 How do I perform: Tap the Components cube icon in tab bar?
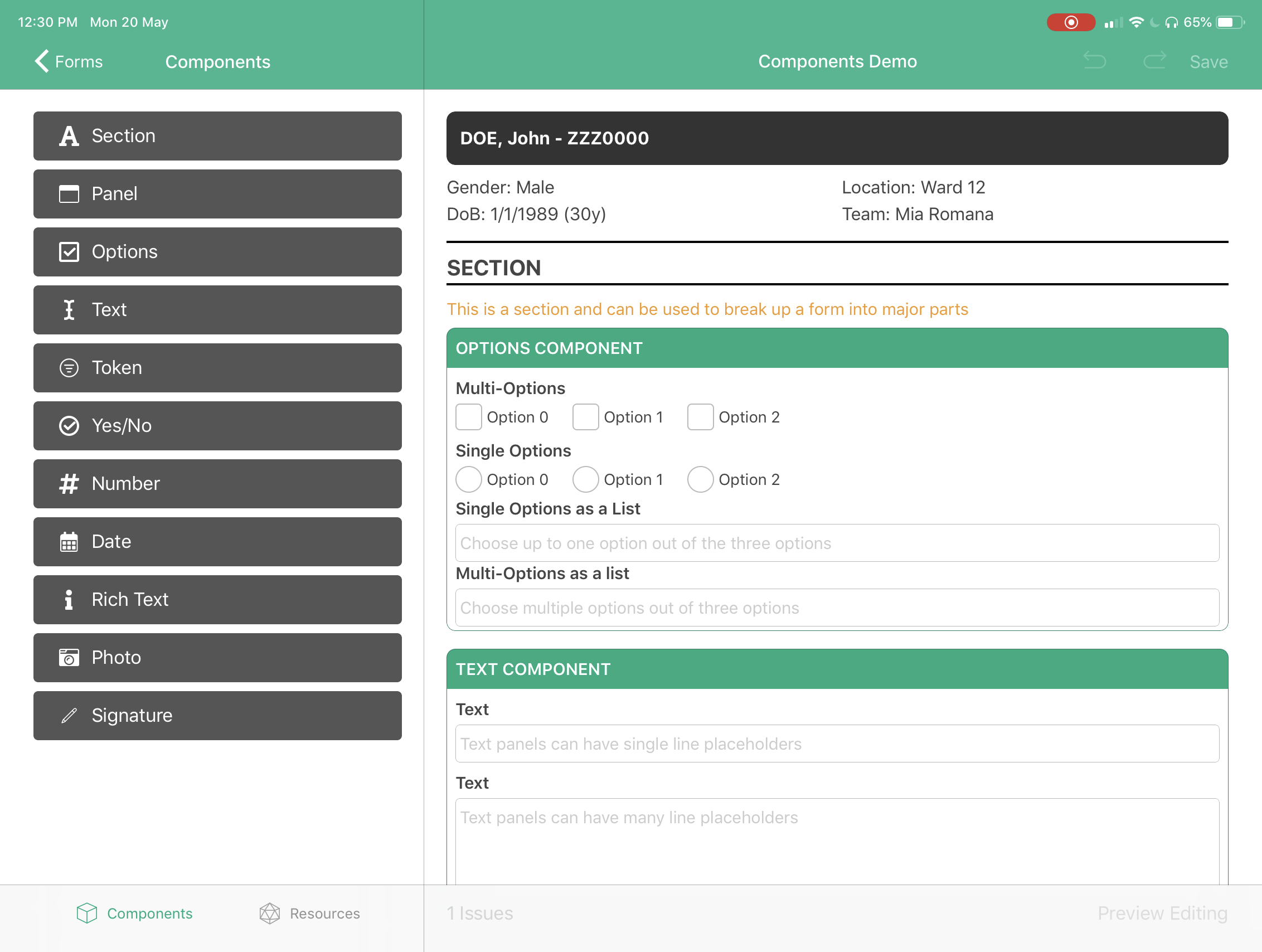point(87,913)
